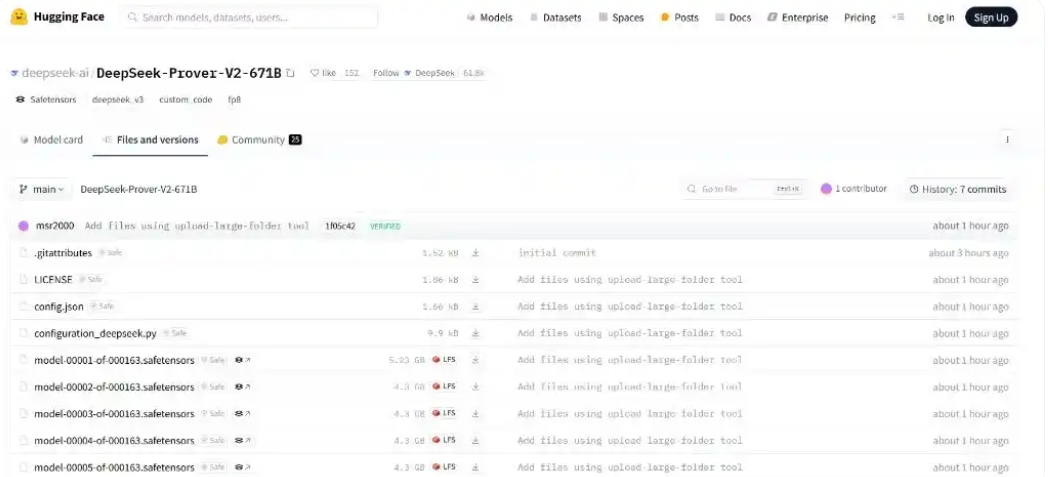Viewport: 1050px width, 477px height.
Task: Open model-00004-of-000163.safetensors
Action: tap(114, 440)
